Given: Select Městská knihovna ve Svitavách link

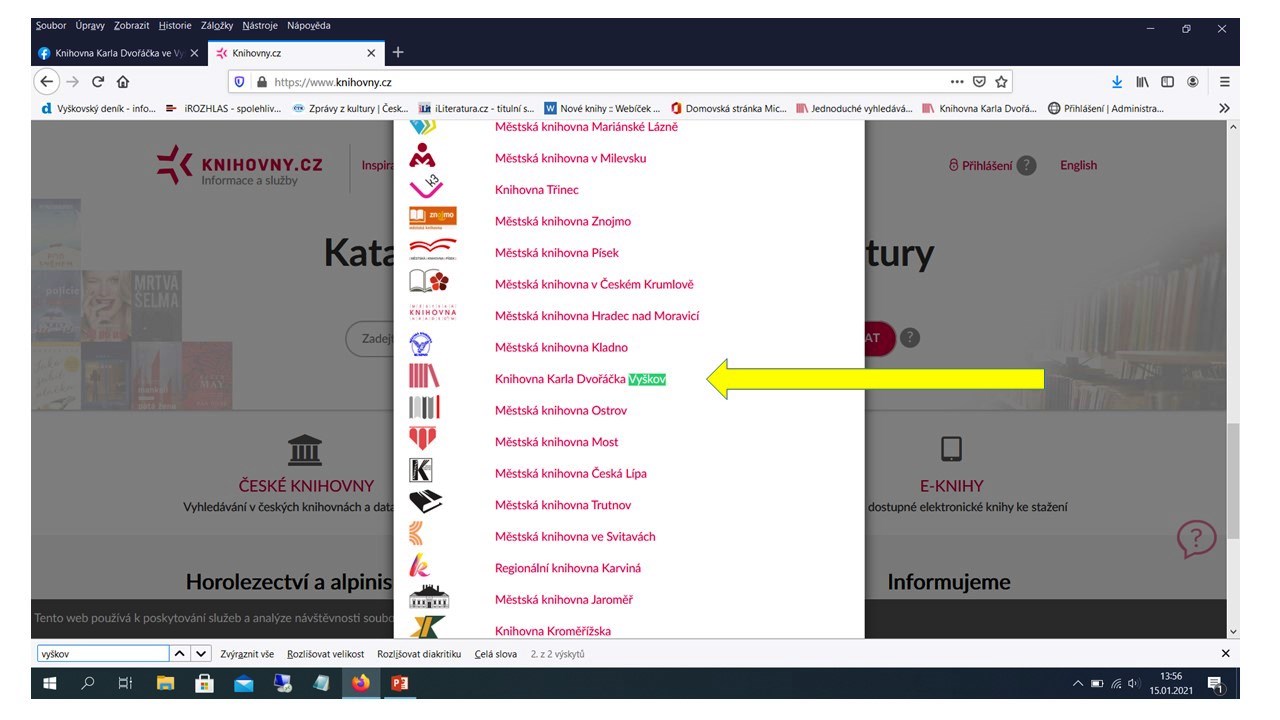Looking at the screenshot, I should click(x=575, y=536).
